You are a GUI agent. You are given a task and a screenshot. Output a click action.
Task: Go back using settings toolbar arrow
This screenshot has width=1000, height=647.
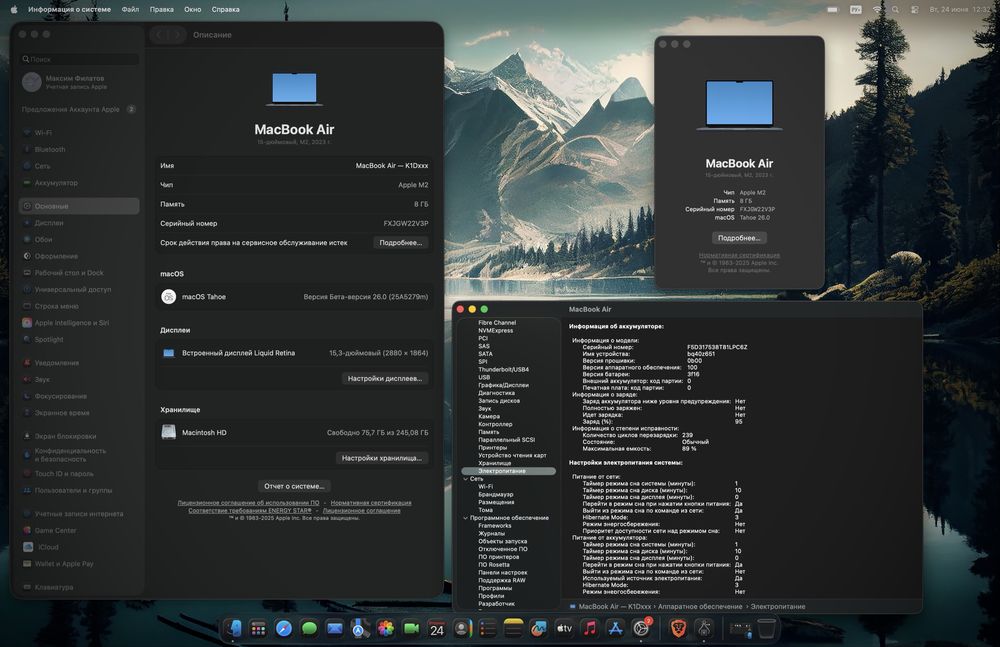pyautogui.click(x=159, y=34)
